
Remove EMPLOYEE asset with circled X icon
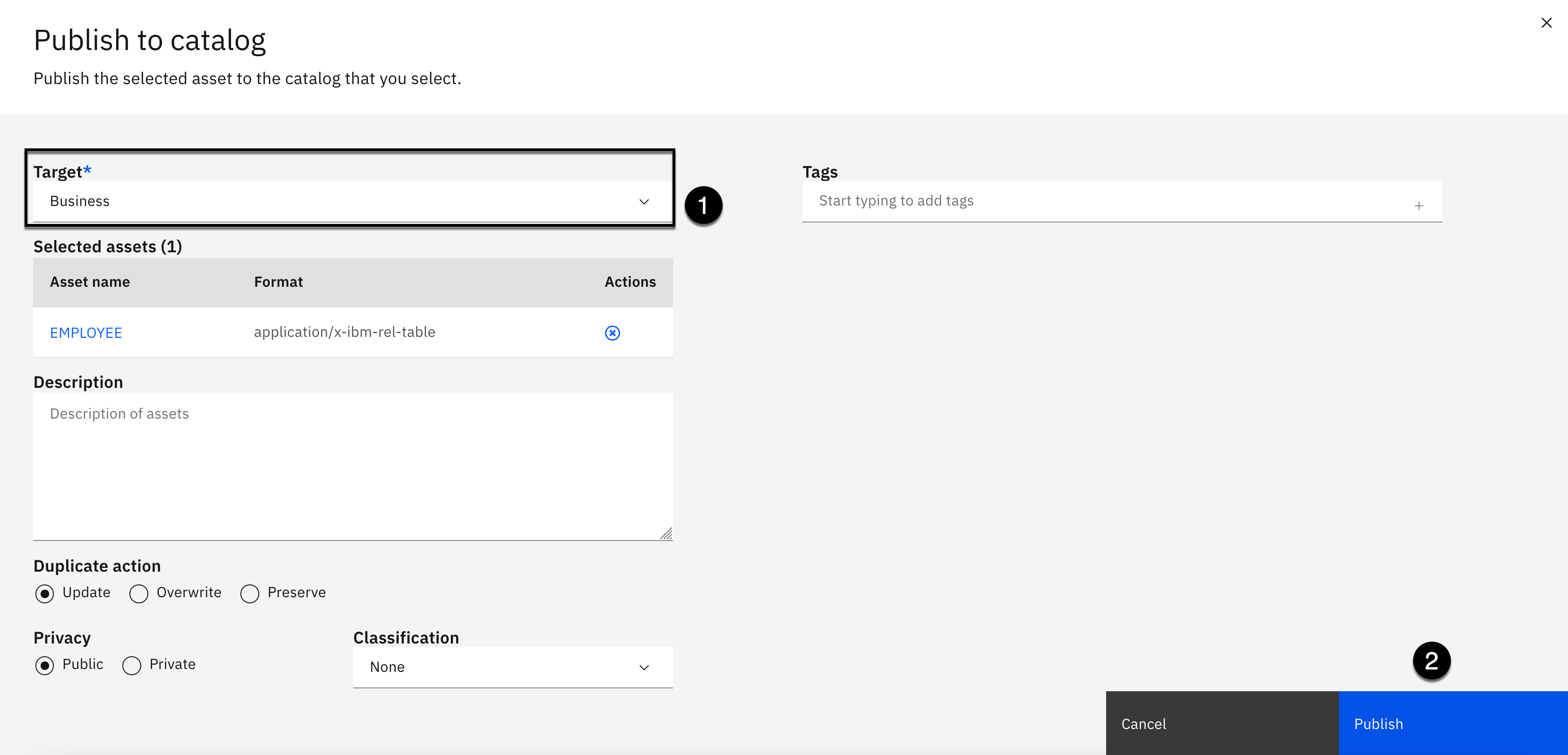coord(613,333)
